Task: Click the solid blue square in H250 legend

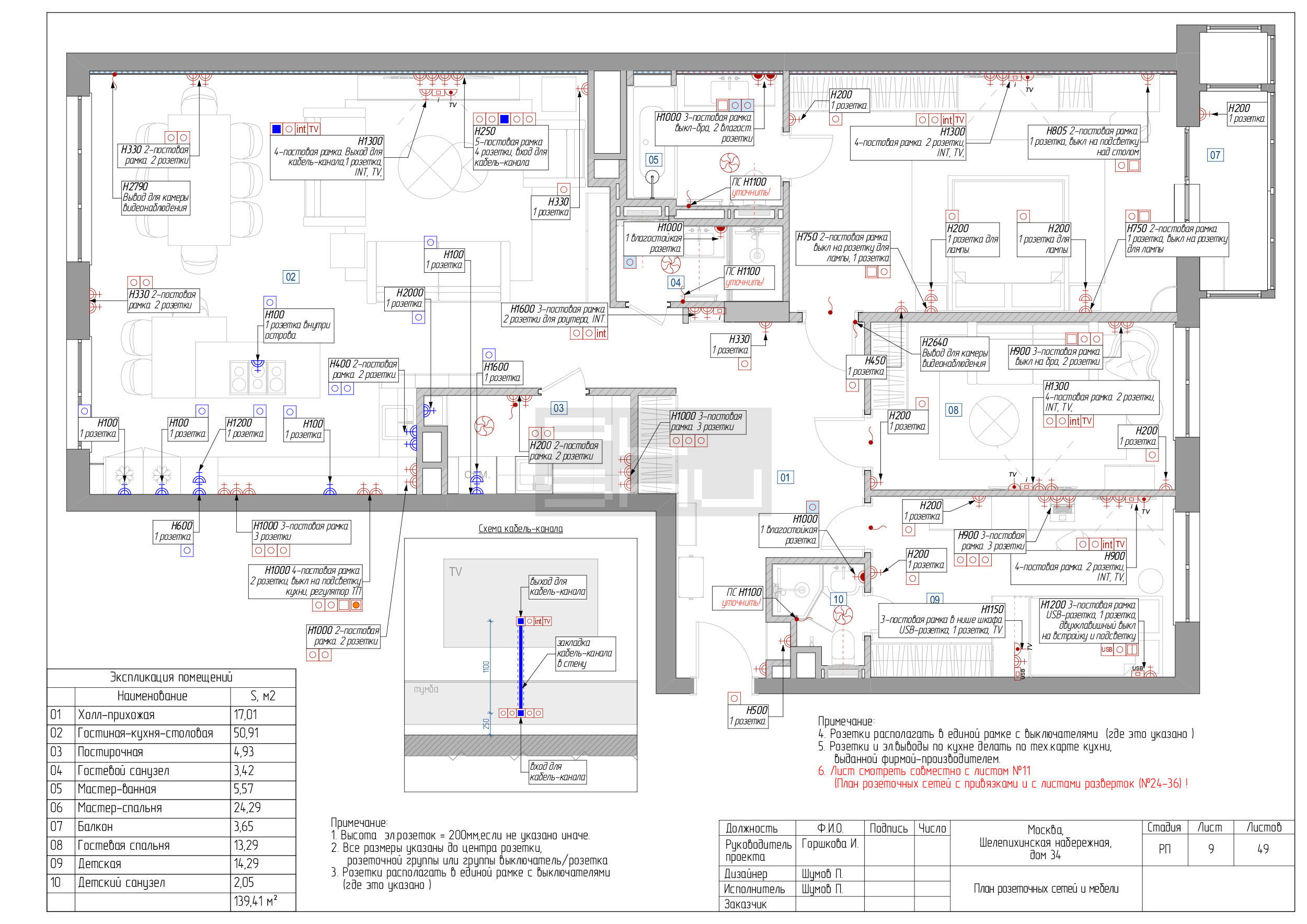Action: [505, 119]
